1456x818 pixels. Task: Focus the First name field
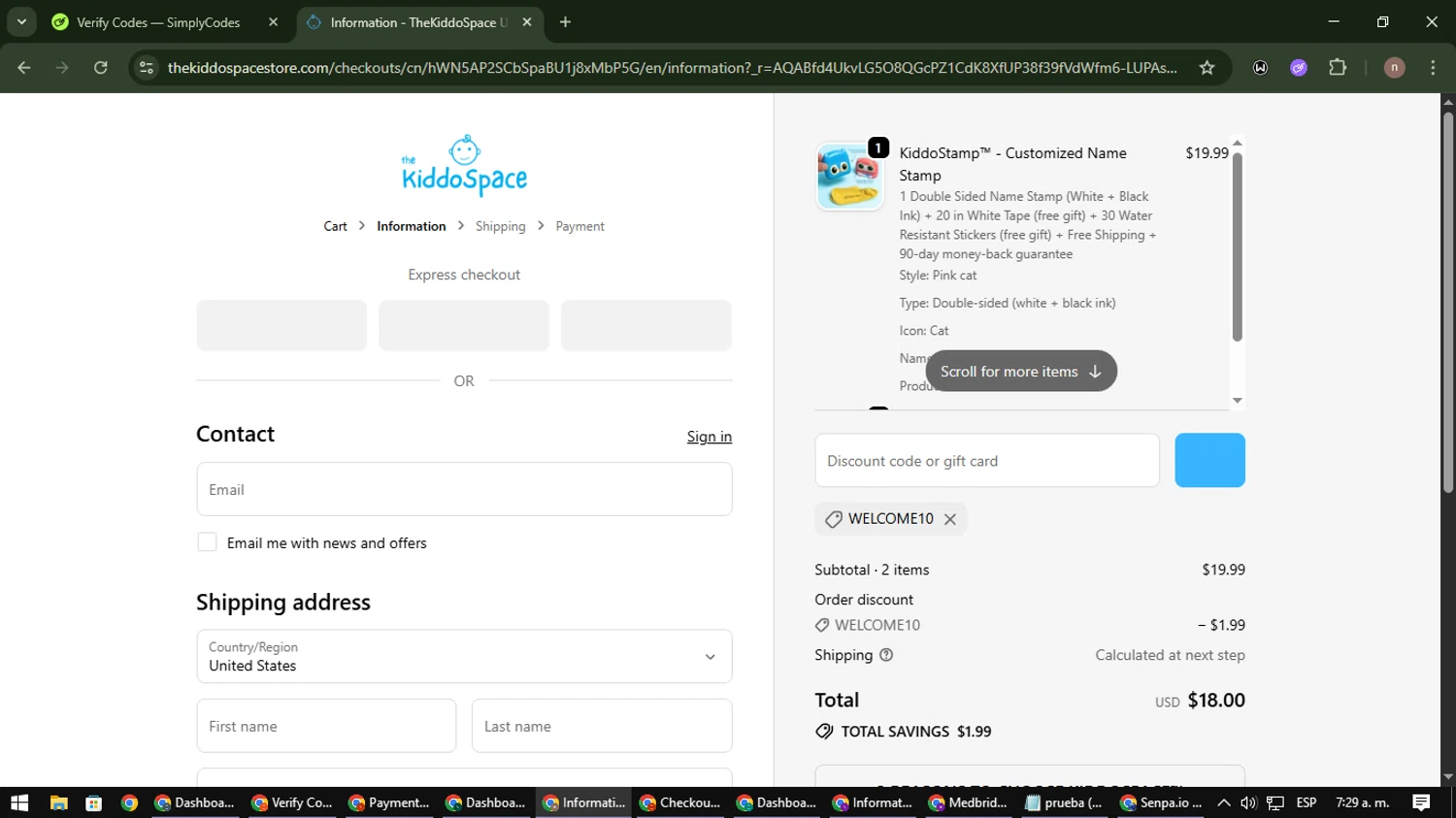(x=326, y=726)
